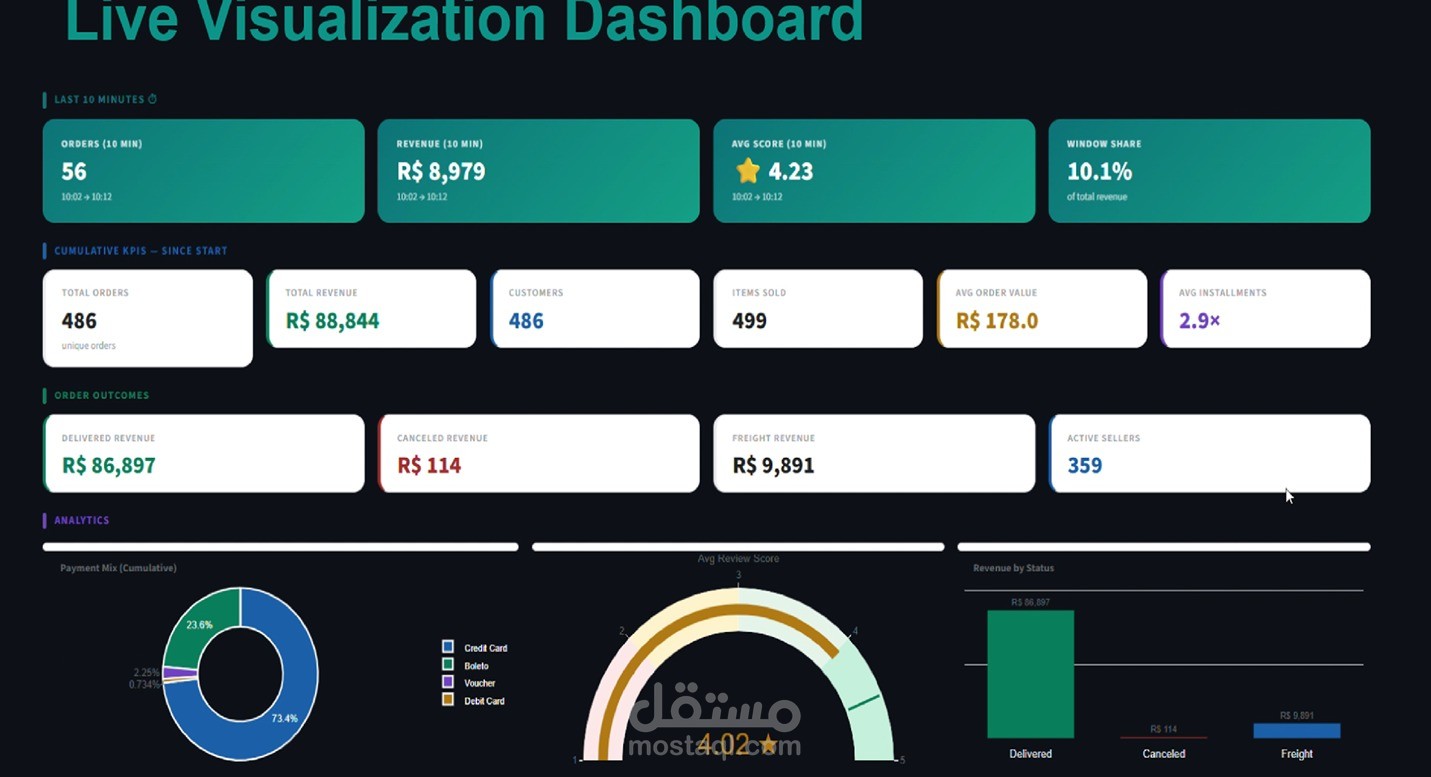Click the Voucher purple legend swatch
Viewport: 1431px width, 777px height.
click(x=448, y=682)
